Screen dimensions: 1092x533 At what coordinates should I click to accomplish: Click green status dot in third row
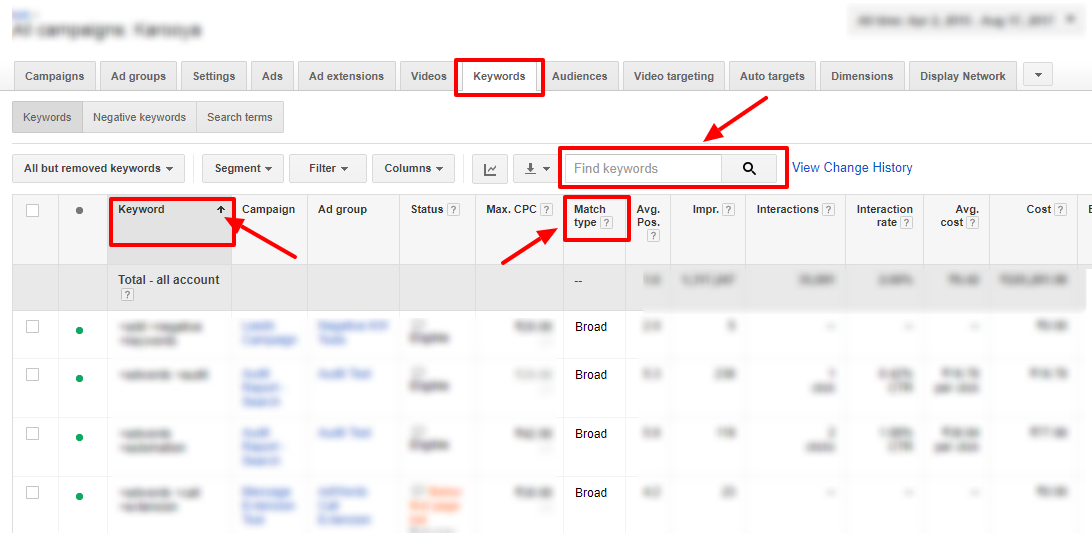79,438
